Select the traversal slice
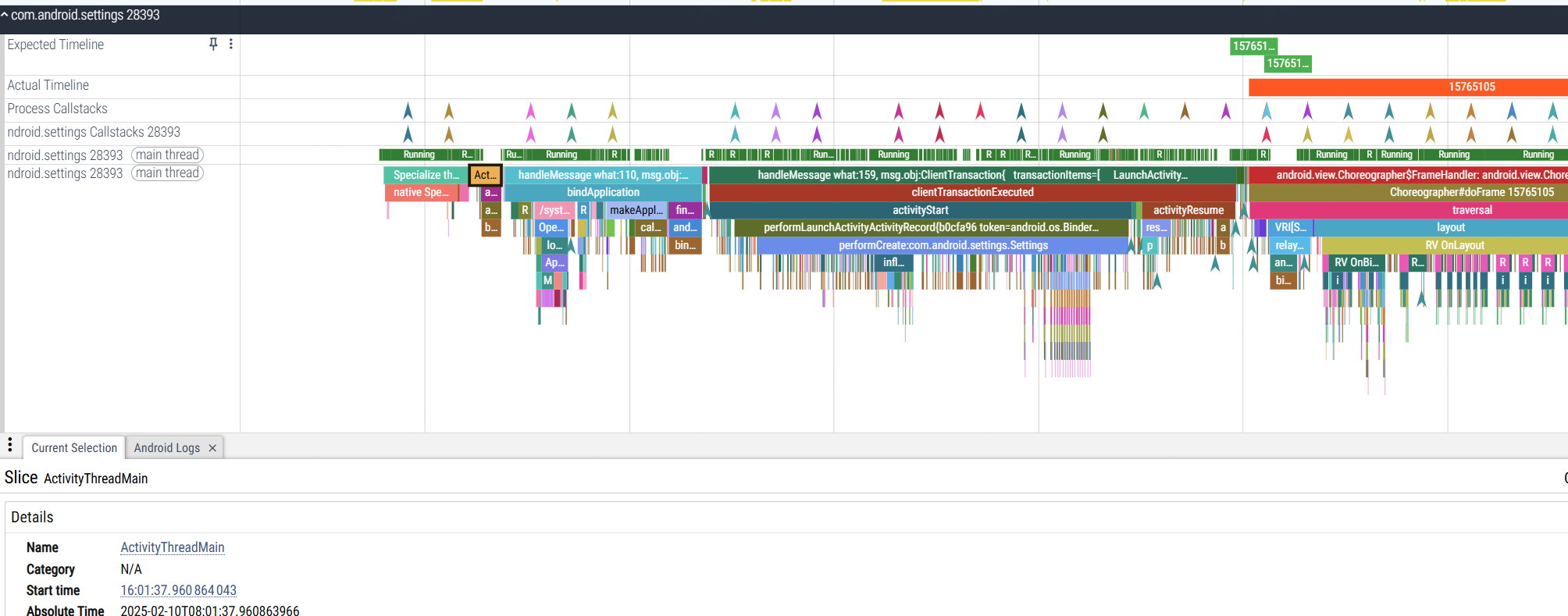 pos(1409,210)
